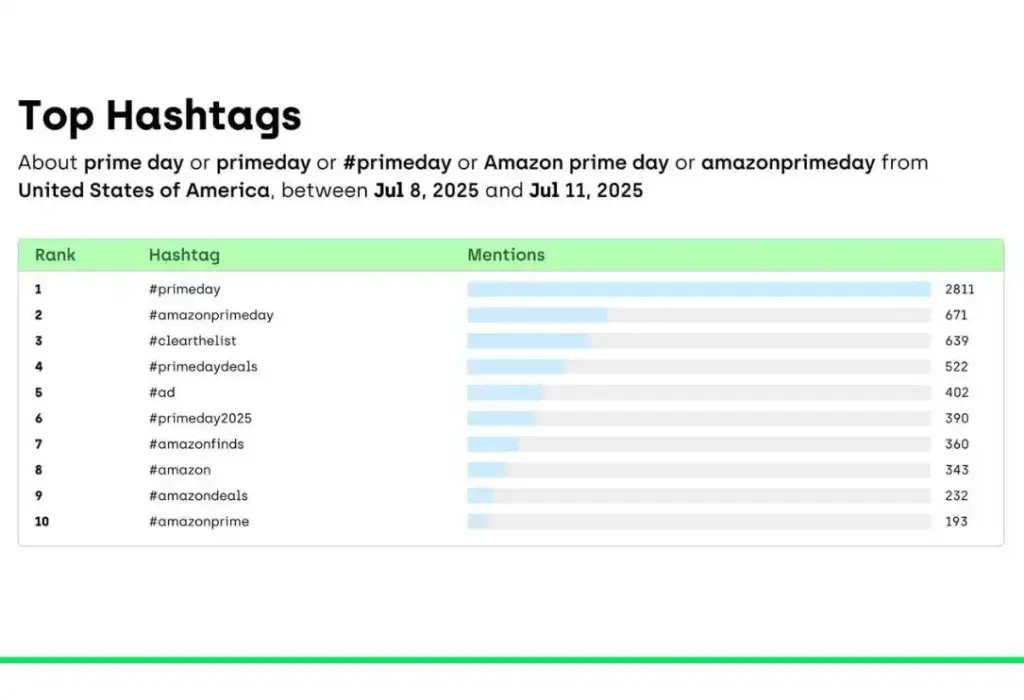Click the Top Hashtags title
This screenshot has height=700, width=1024.
160,116
